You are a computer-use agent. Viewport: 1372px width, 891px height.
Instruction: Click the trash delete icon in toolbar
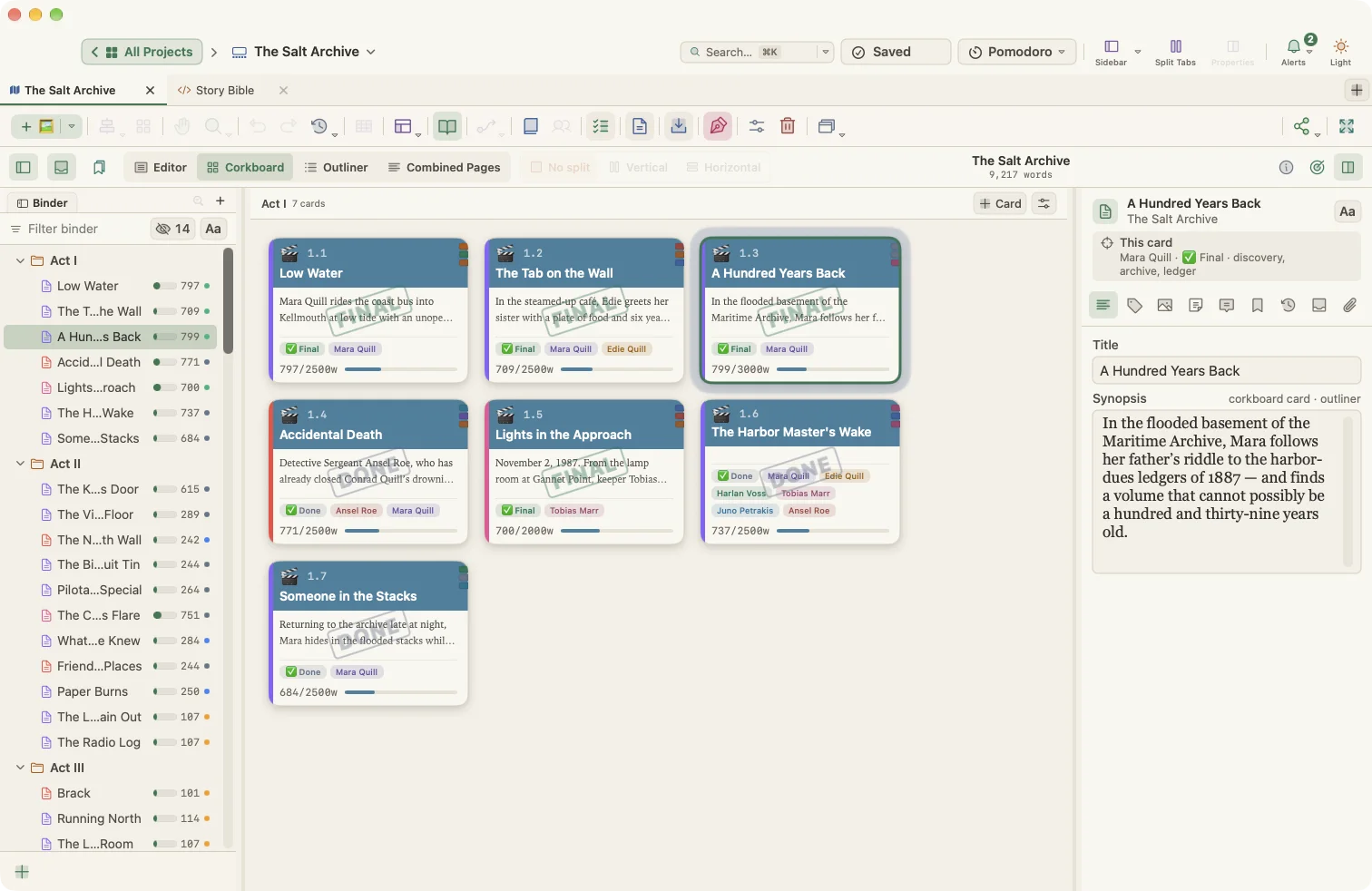click(788, 126)
